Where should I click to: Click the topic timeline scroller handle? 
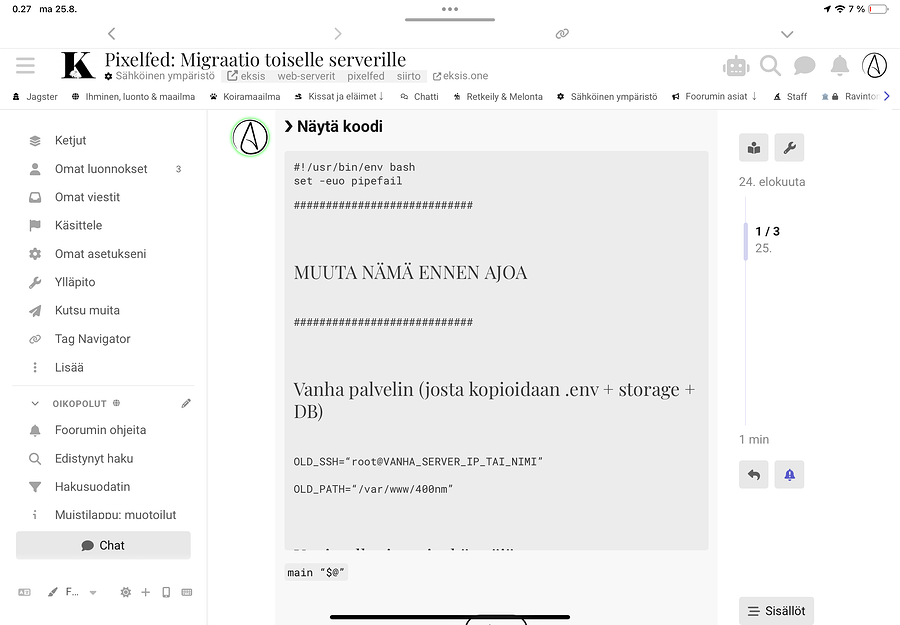point(746,241)
